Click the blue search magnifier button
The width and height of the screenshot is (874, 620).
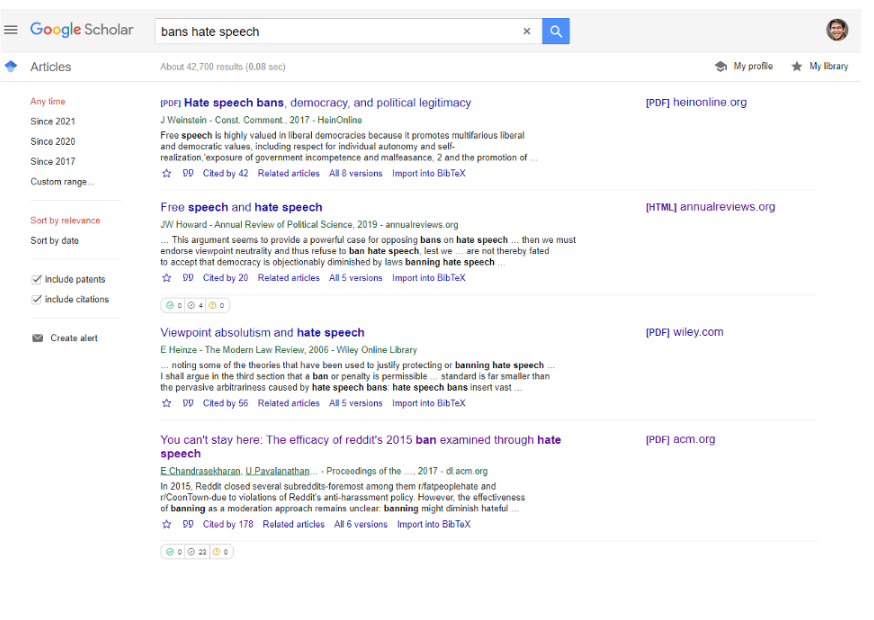click(x=556, y=31)
